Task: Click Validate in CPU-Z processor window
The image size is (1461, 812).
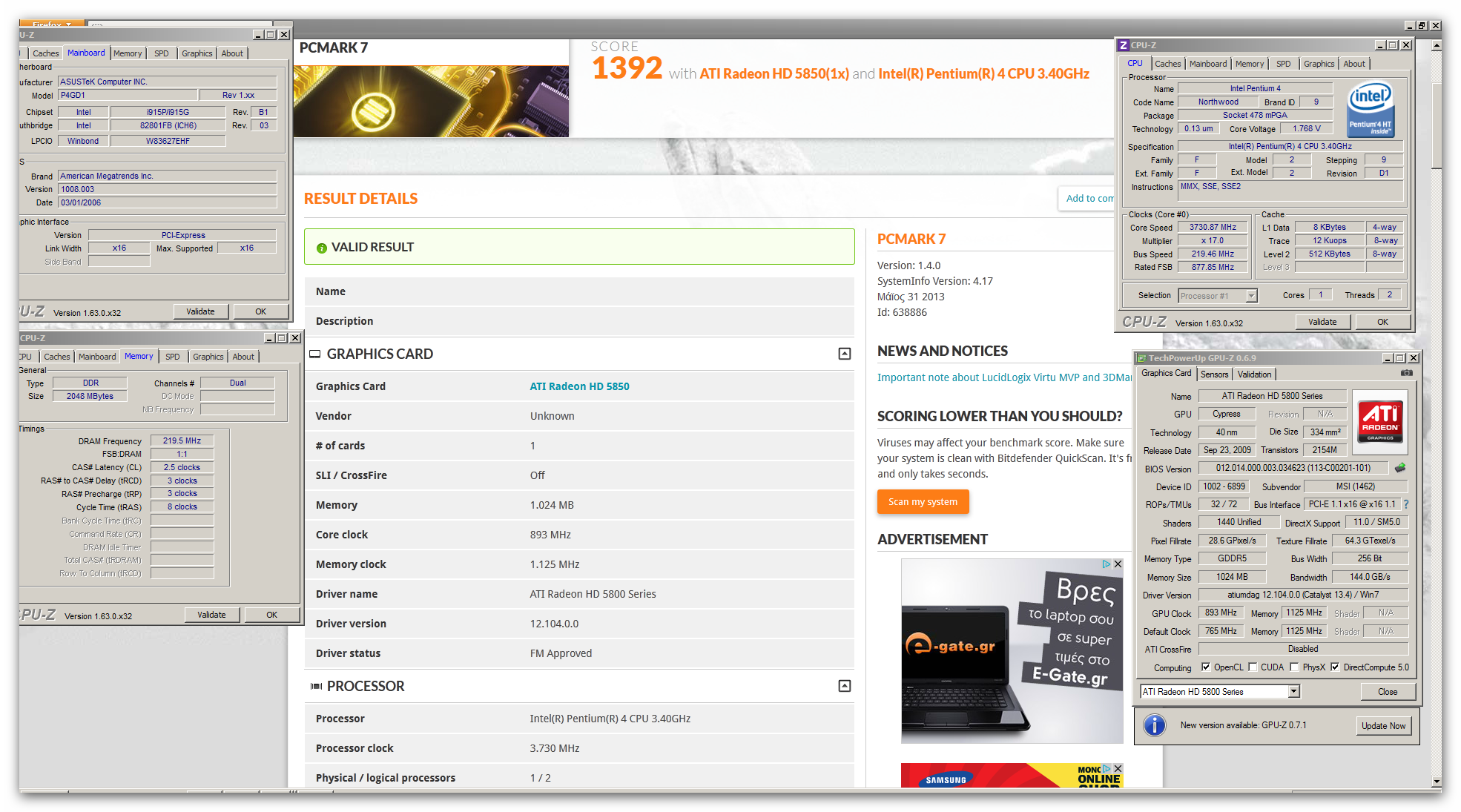Action: 1322,322
